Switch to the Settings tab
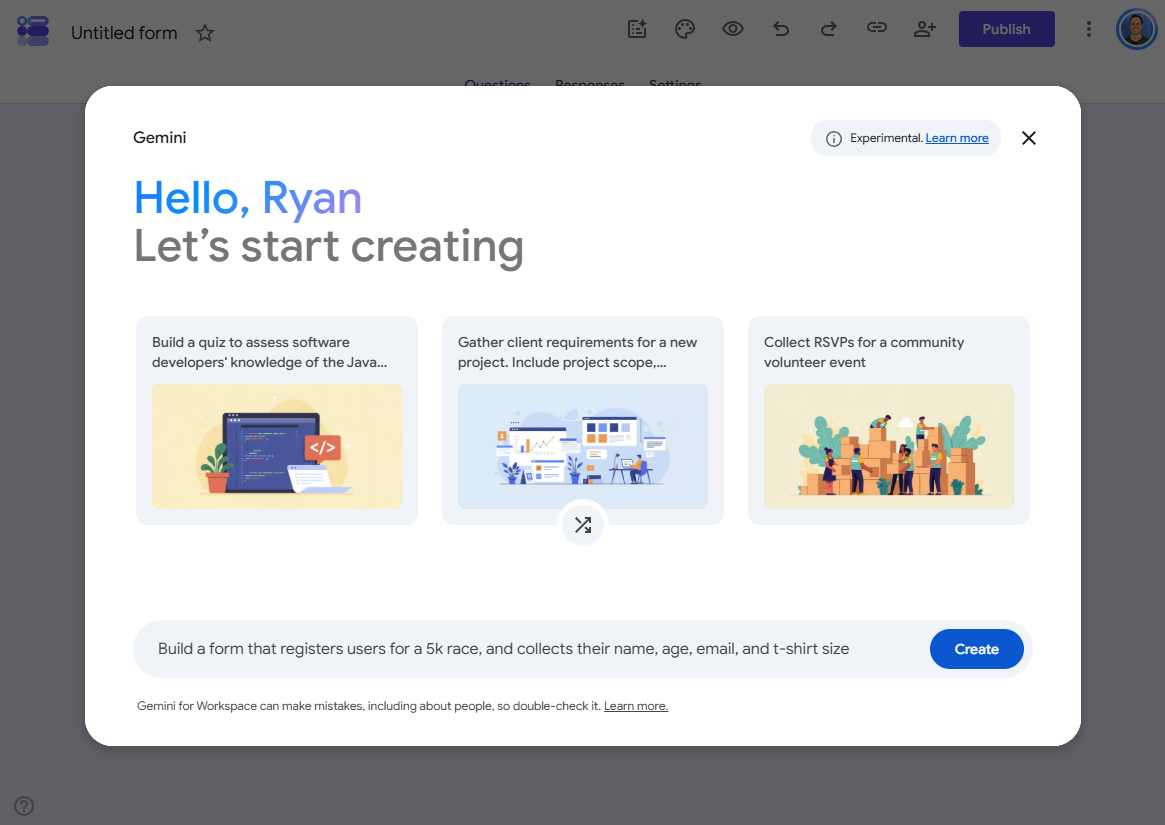This screenshot has width=1165, height=825. click(675, 84)
